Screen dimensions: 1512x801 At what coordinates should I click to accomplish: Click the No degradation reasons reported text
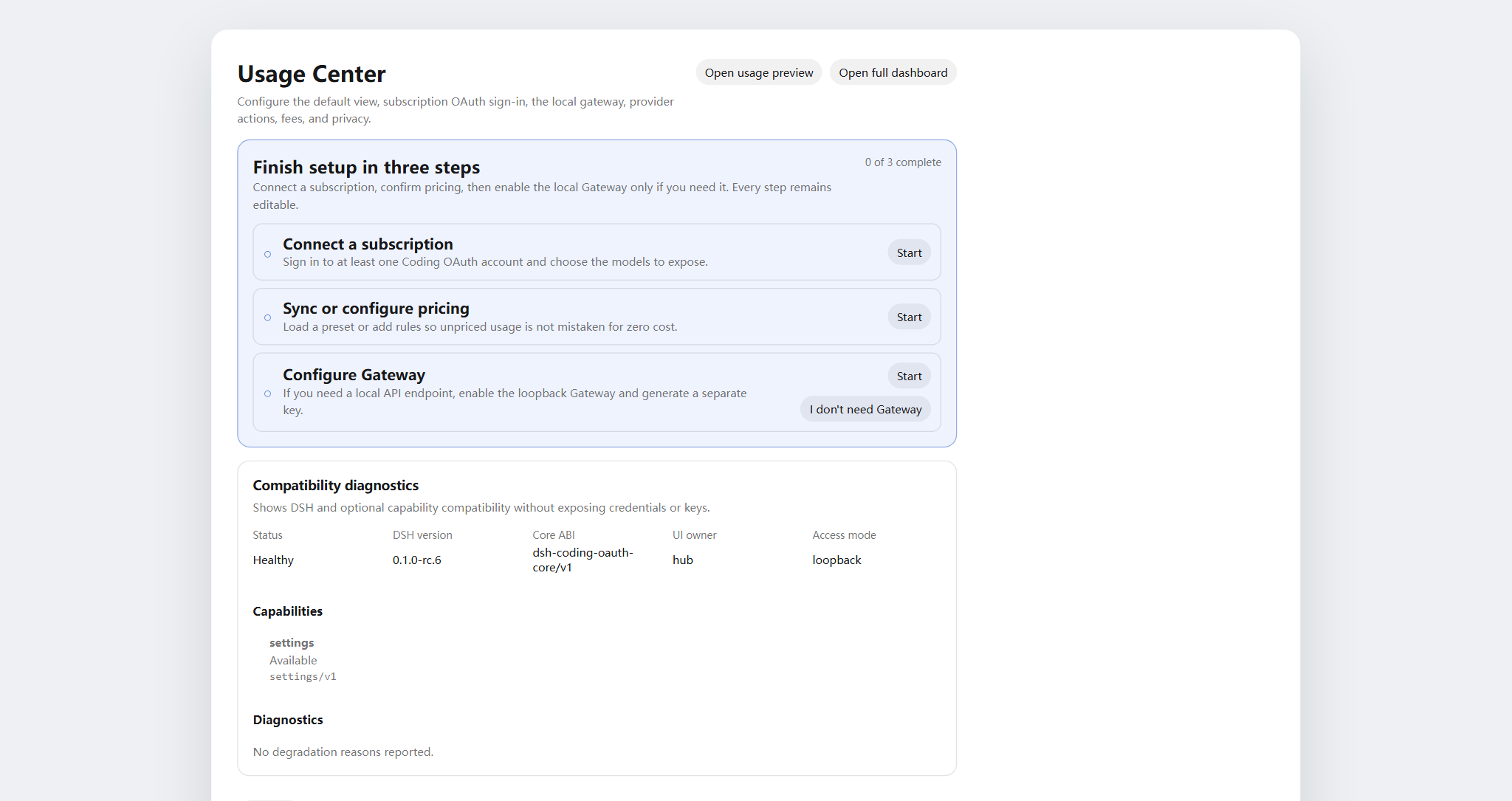[343, 752]
